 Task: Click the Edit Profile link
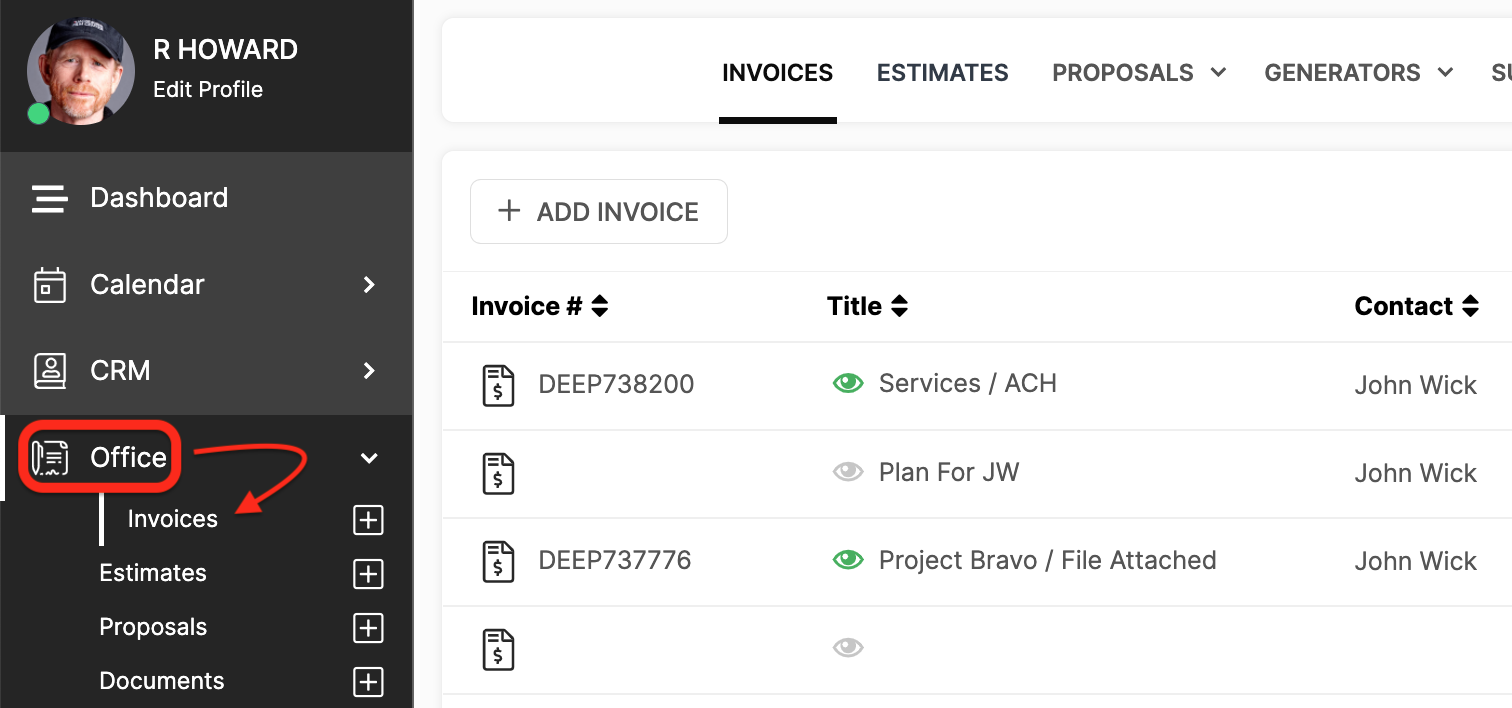(x=208, y=89)
